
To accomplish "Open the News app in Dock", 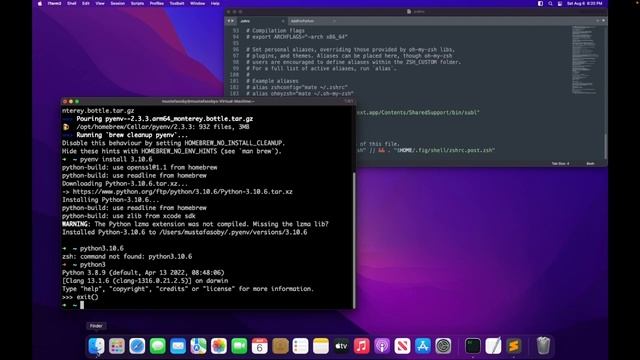I will 402,346.
